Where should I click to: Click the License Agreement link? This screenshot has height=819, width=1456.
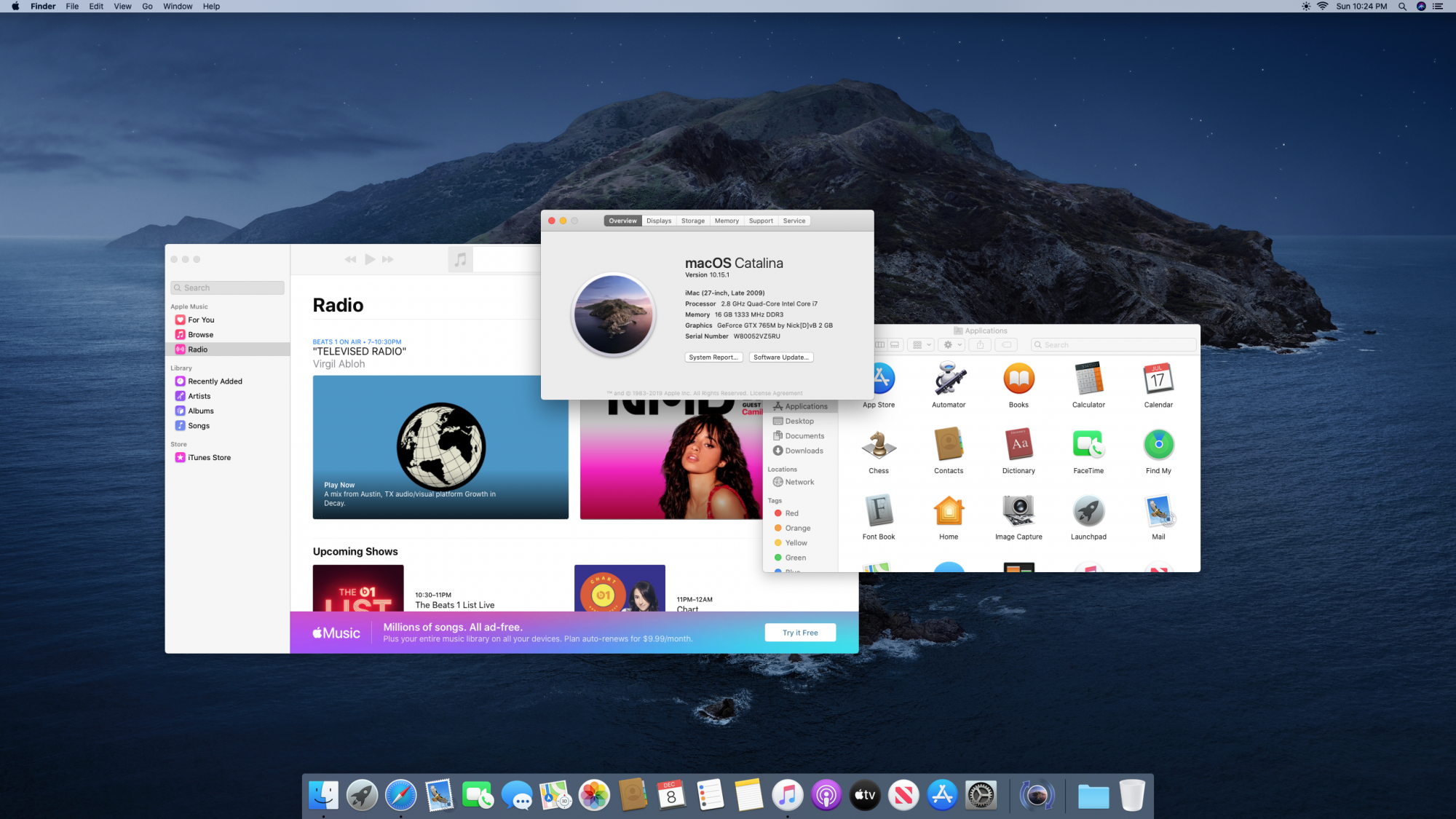coord(776,393)
